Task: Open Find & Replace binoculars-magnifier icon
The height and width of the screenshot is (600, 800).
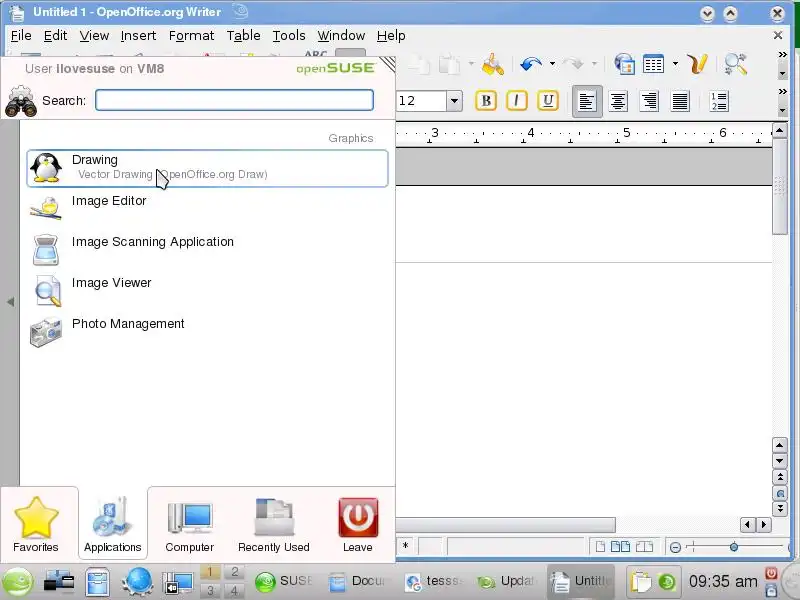Action: [735, 65]
